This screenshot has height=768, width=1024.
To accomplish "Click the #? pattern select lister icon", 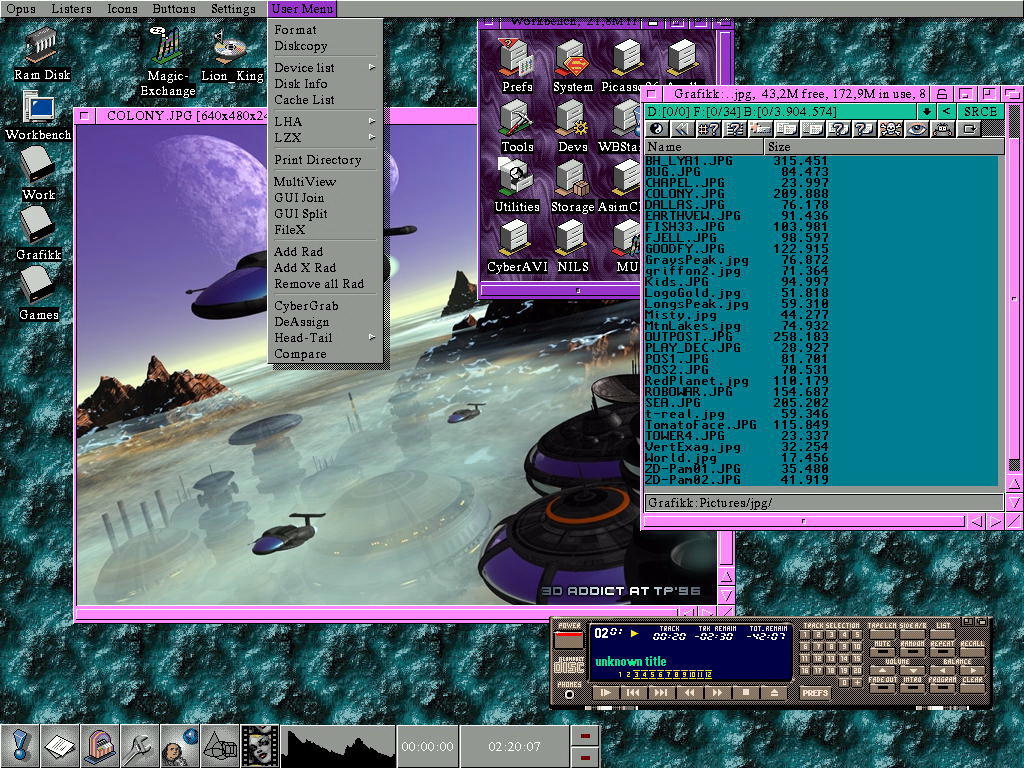I will tap(709, 129).
